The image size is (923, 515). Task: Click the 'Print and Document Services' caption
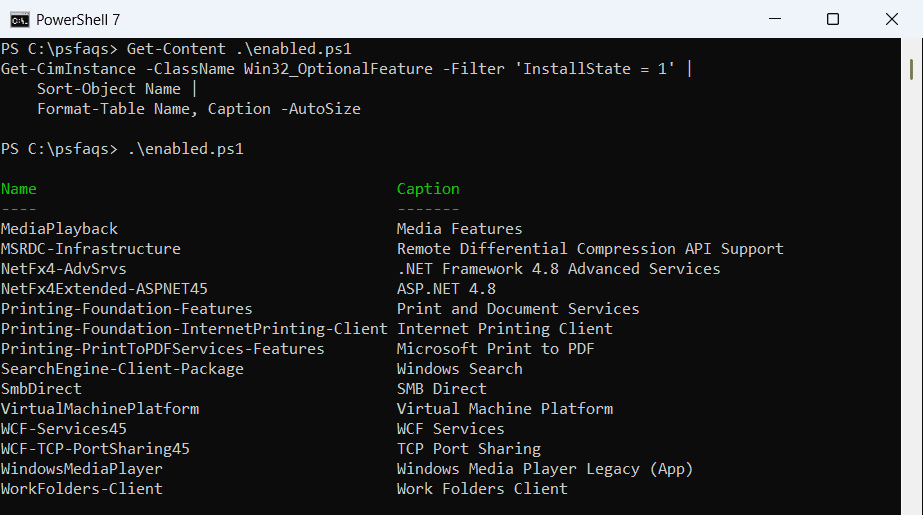click(x=517, y=309)
